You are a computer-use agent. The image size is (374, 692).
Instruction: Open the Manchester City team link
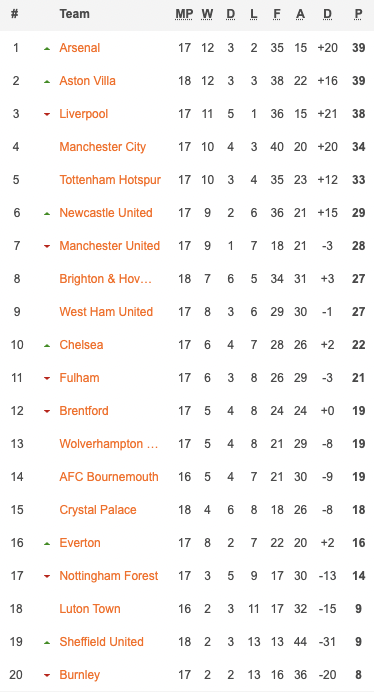[102, 147]
